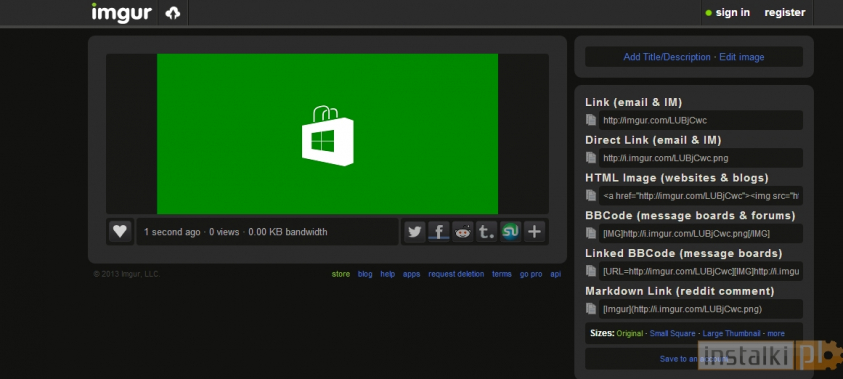Click the '0 views' stat text
The width and height of the screenshot is (843, 379).
click(224, 232)
